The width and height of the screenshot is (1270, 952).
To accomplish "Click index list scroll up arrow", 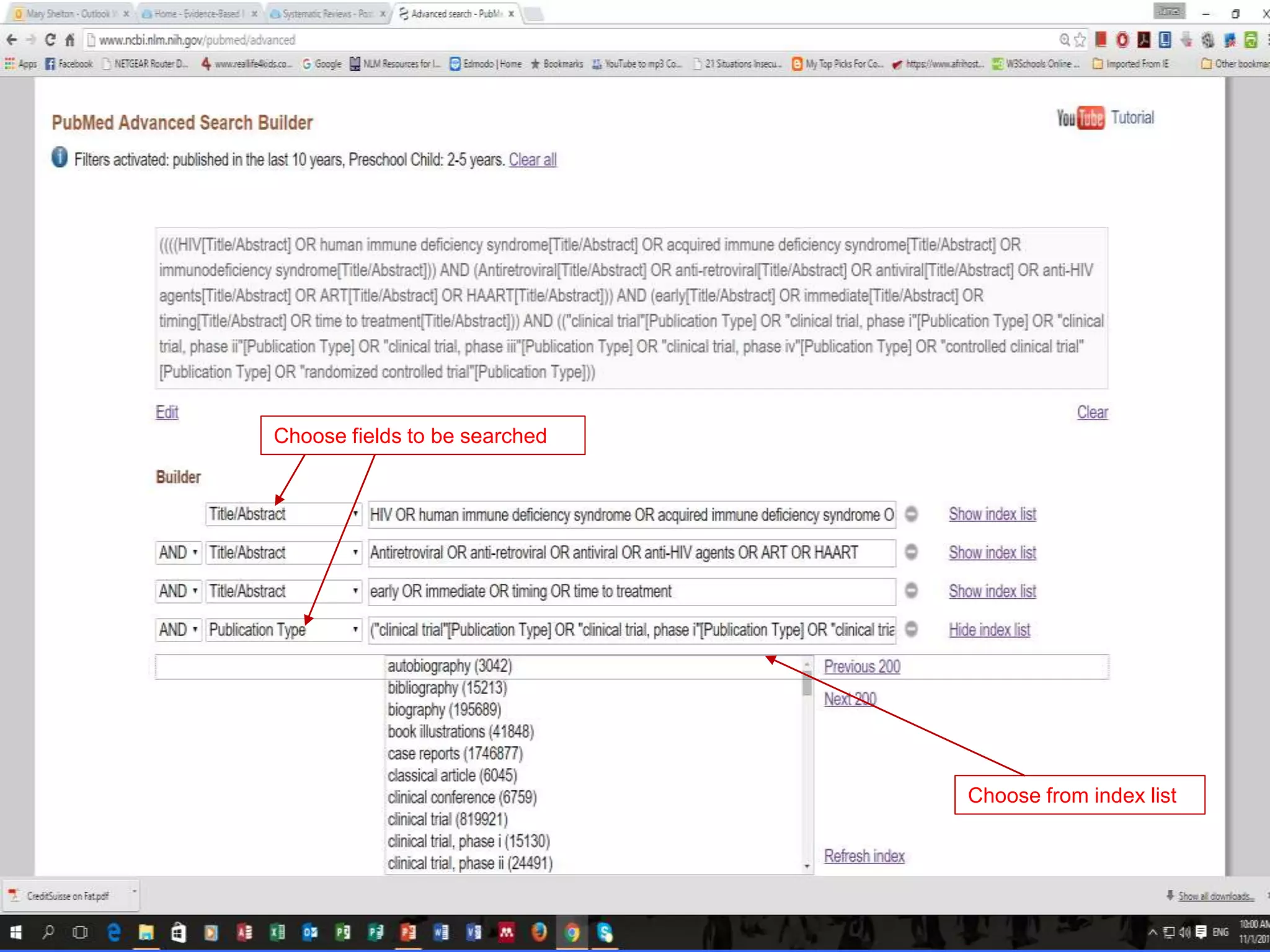I will [x=807, y=664].
